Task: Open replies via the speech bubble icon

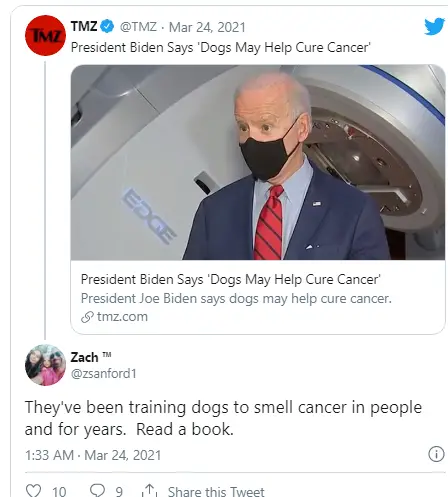Action: coord(97,490)
